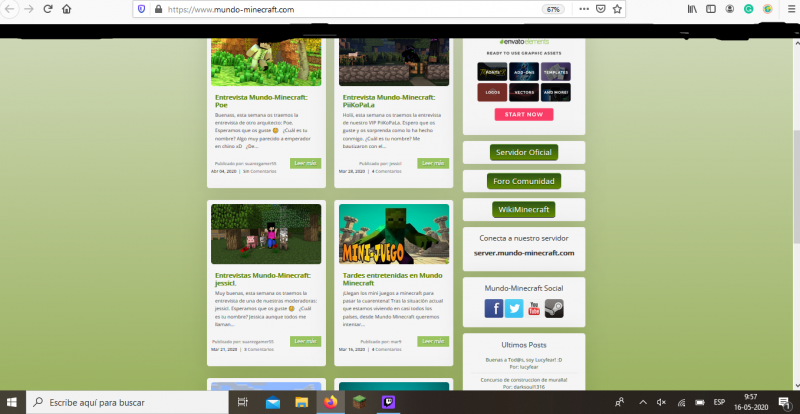Open the Firefox hamburger menu
800x414 pixels.
tap(787, 9)
